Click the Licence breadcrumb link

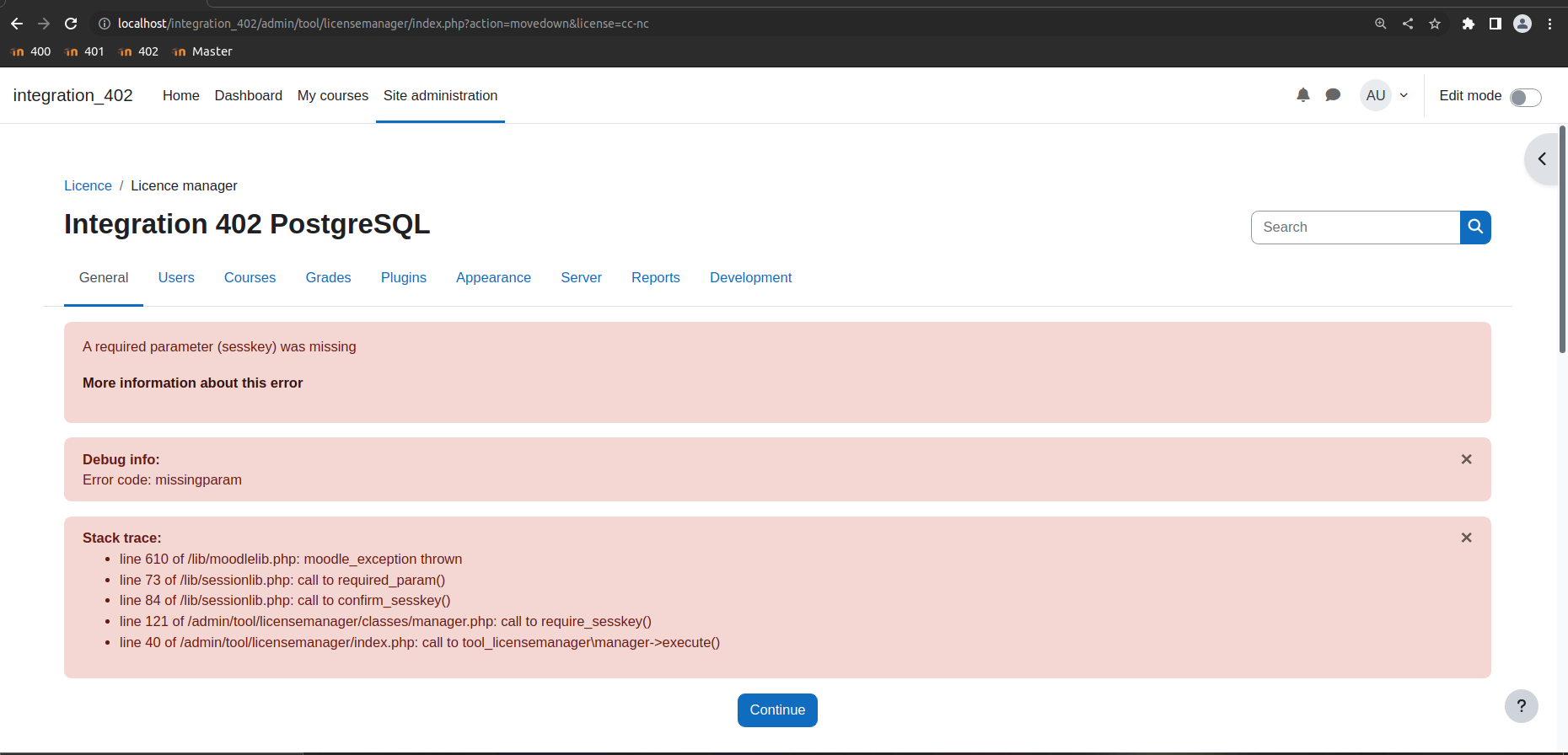[88, 186]
